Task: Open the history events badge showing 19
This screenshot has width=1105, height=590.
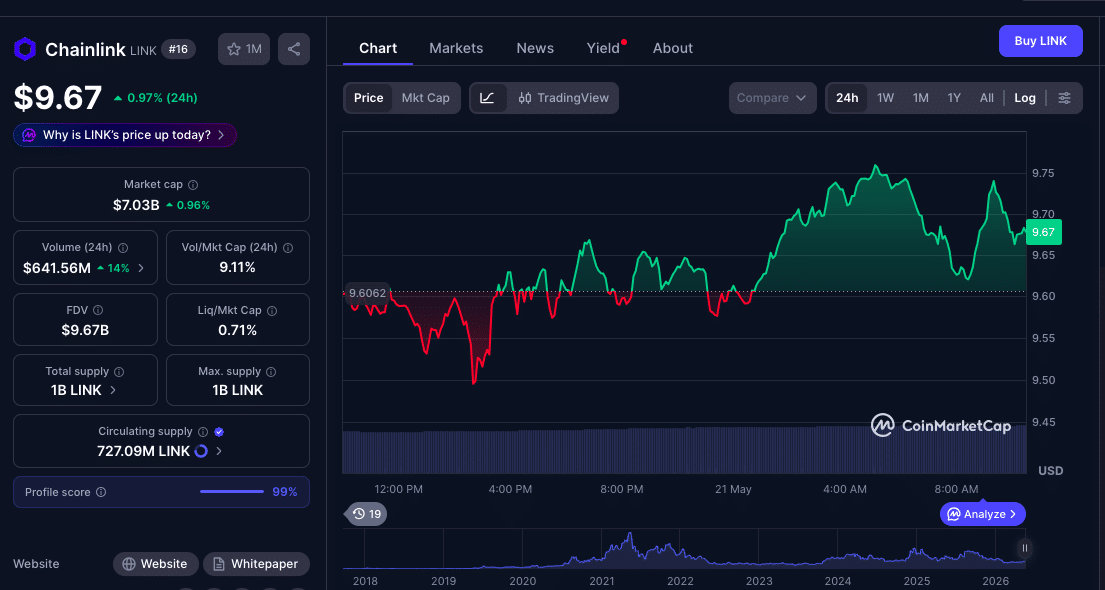Action: coord(367,514)
